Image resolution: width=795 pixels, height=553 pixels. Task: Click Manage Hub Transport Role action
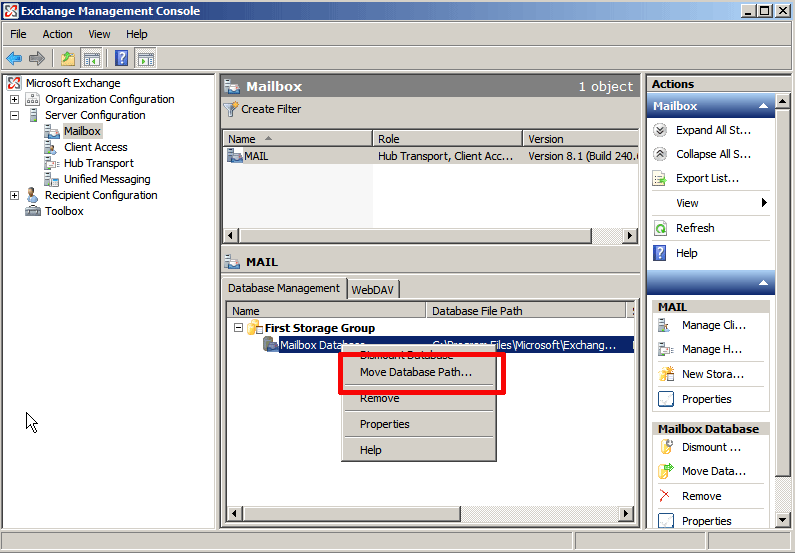(x=713, y=349)
